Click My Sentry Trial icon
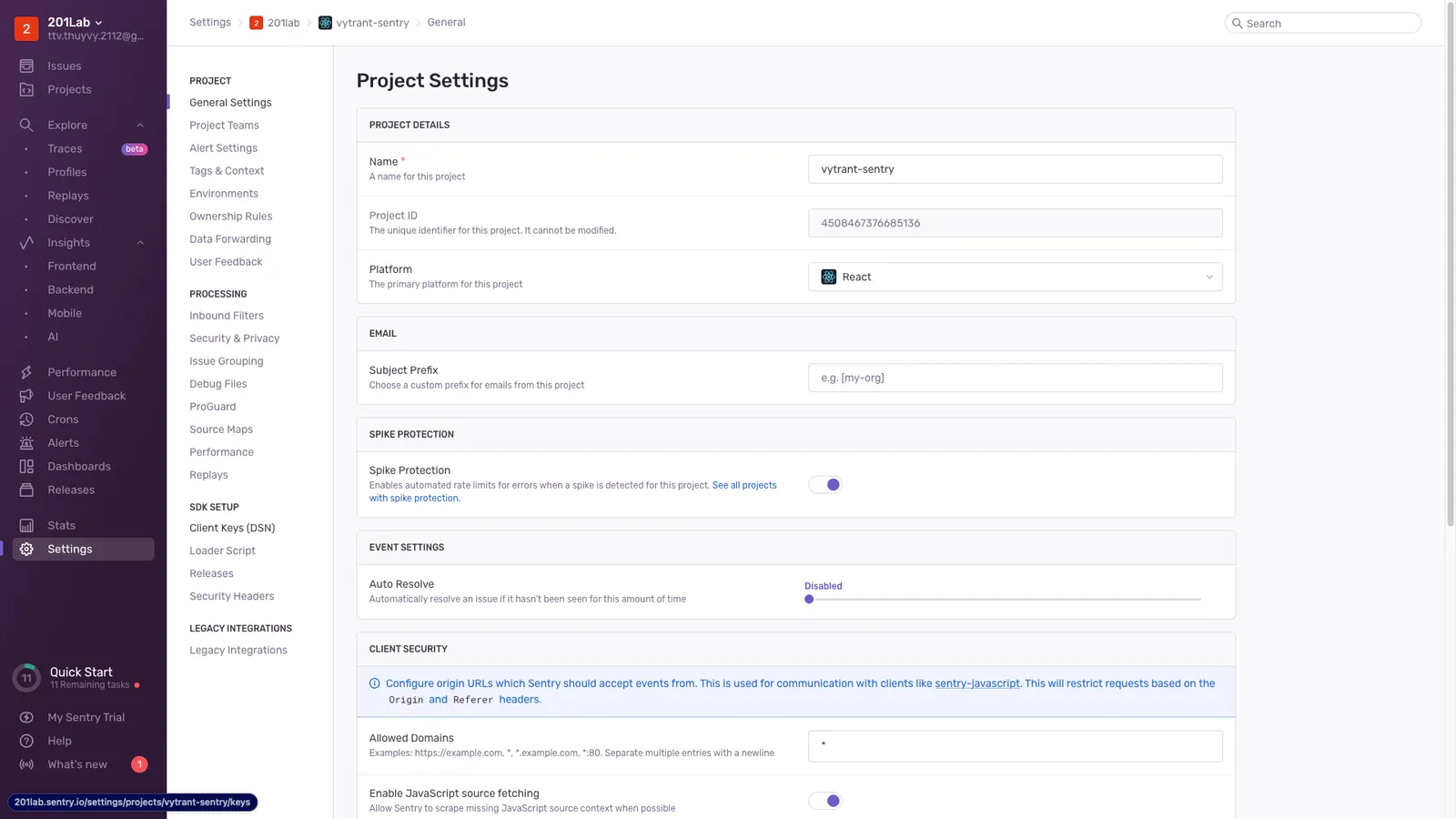This screenshot has width=1456, height=819. 26,717
